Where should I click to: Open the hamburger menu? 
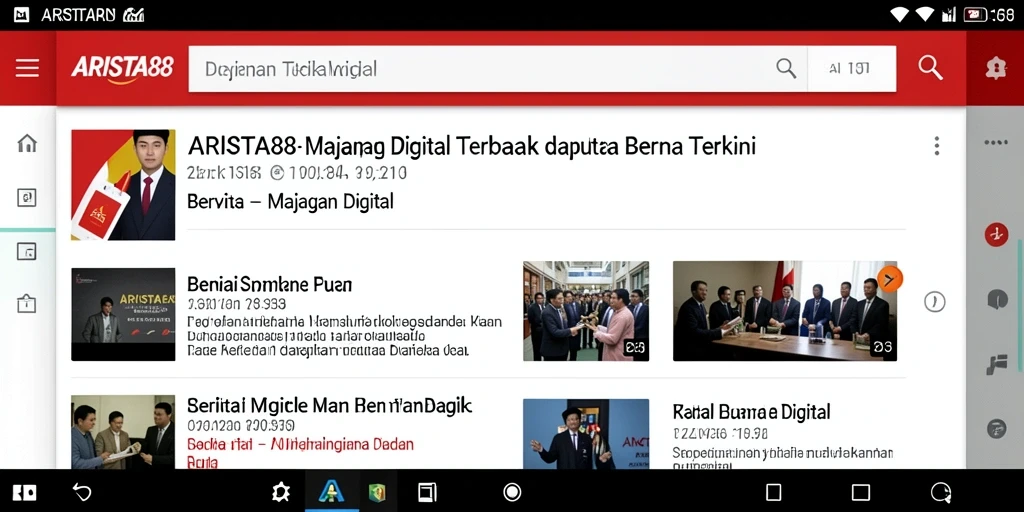tap(27, 68)
